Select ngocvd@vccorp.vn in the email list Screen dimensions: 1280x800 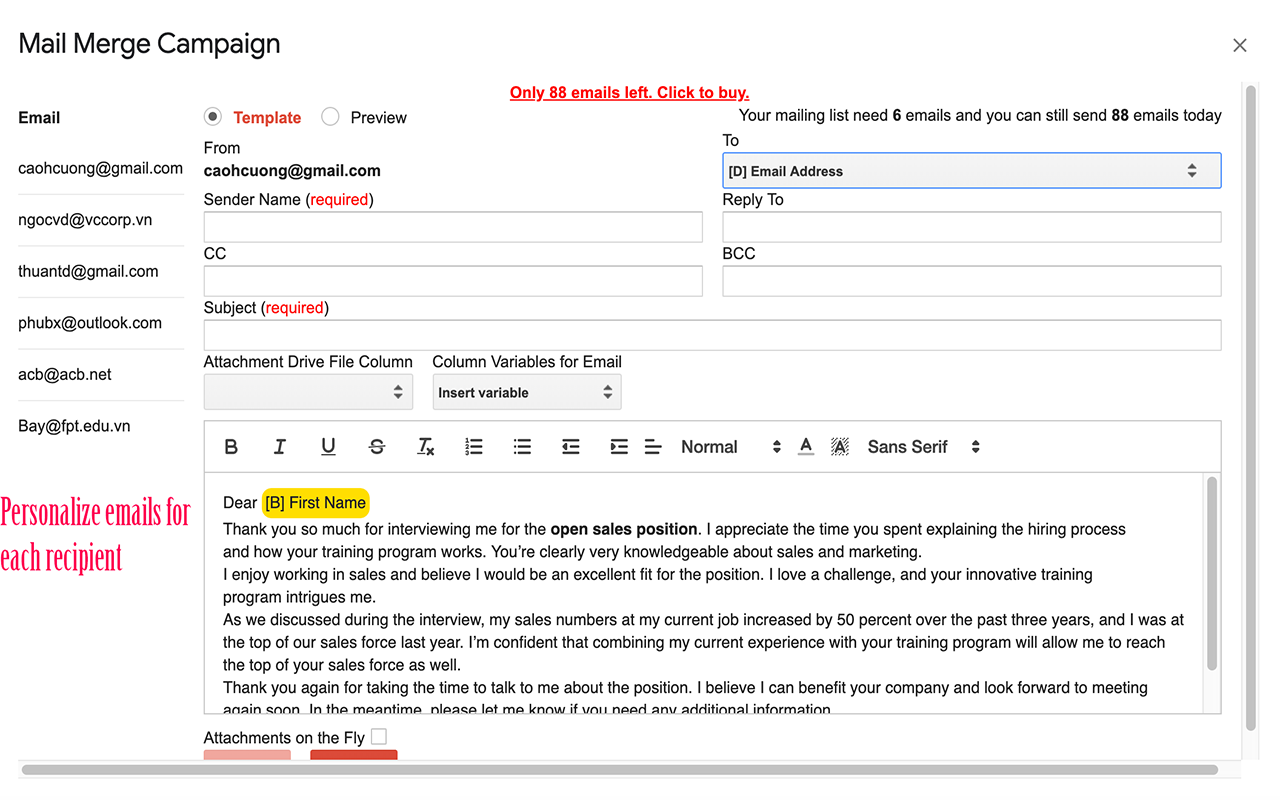(x=85, y=220)
